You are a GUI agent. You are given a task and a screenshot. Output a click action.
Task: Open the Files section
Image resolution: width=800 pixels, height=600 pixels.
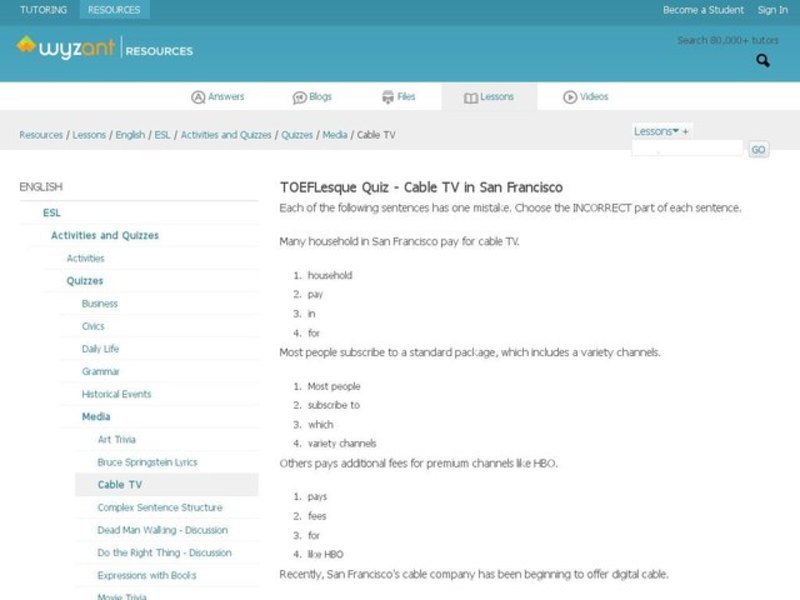click(x=398, y=97)
